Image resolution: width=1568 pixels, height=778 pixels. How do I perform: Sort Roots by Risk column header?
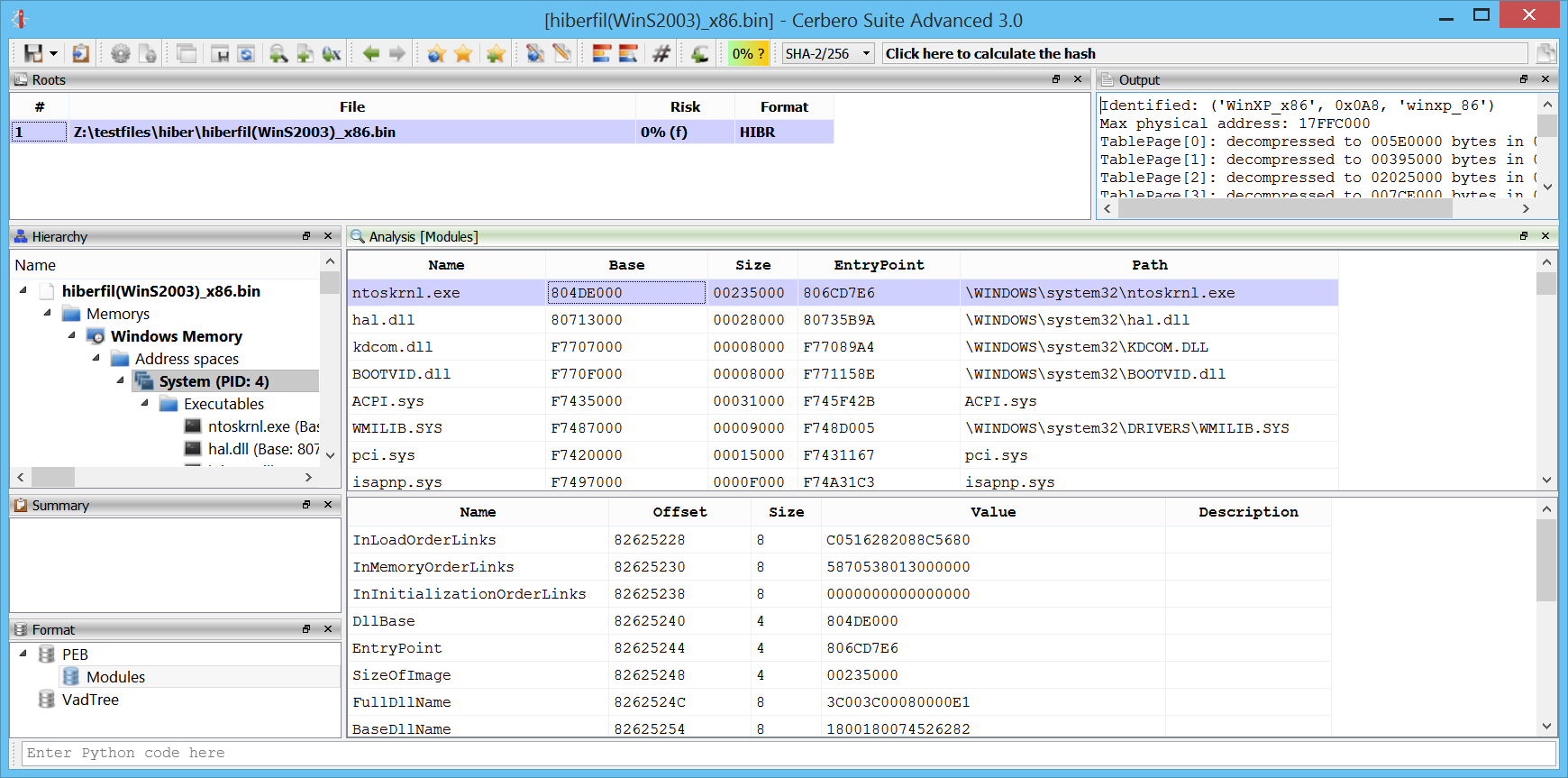[685, 106]
